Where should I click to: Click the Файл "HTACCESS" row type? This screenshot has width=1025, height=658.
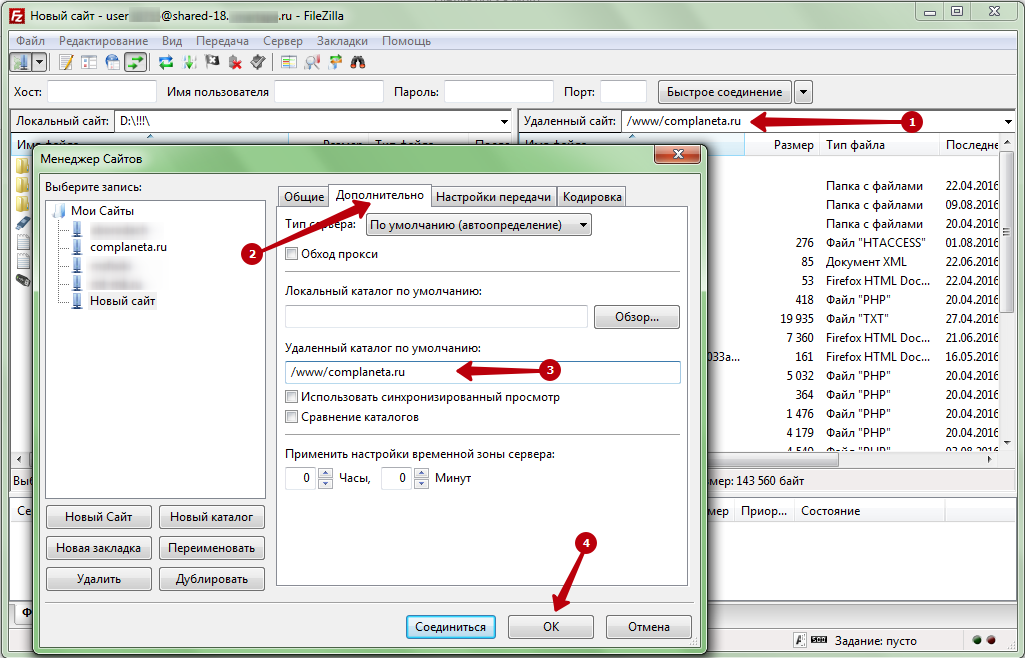pyautogui.click(x=875, y=242)
